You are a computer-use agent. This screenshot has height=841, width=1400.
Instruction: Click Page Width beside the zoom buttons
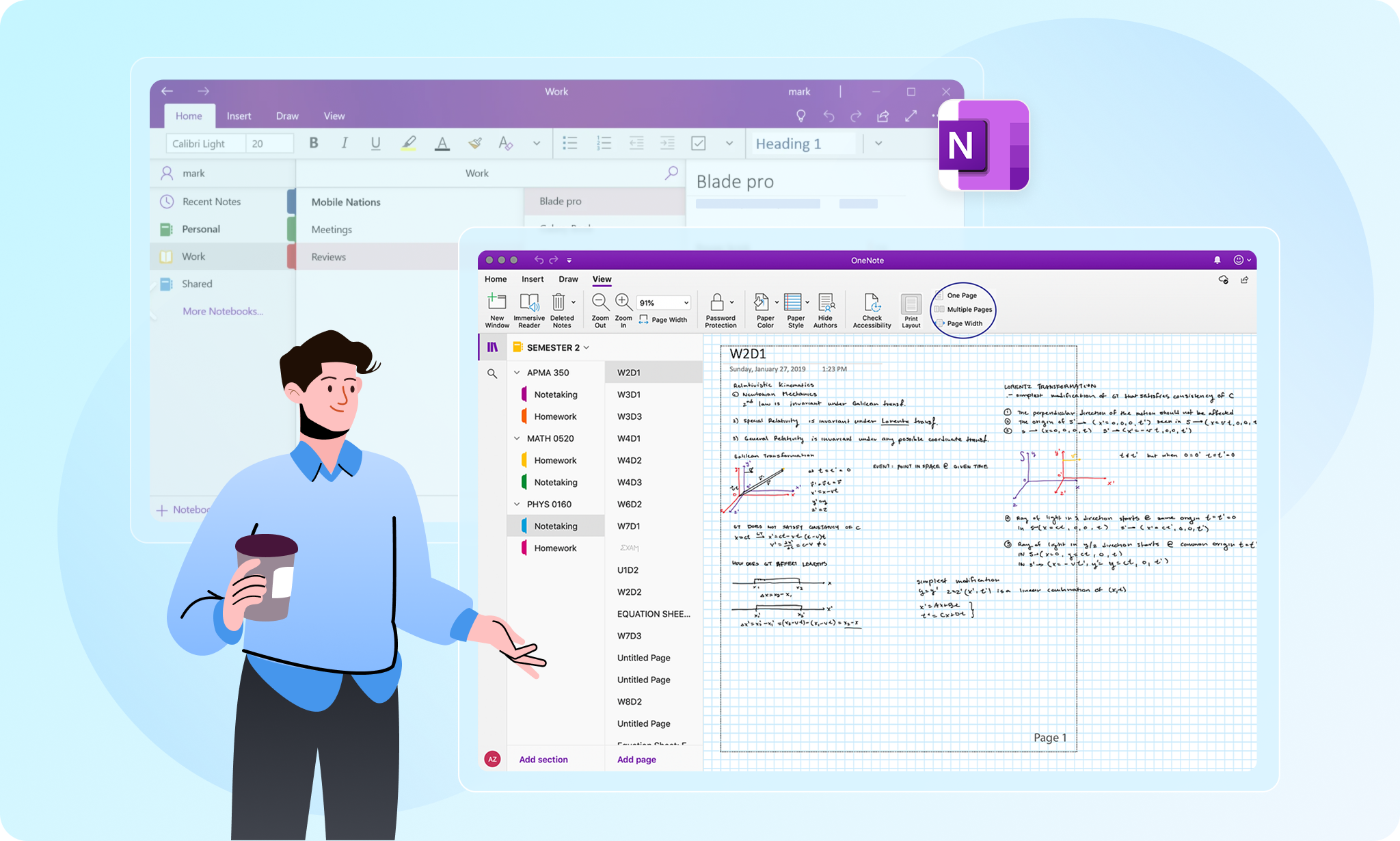[663, 319]
